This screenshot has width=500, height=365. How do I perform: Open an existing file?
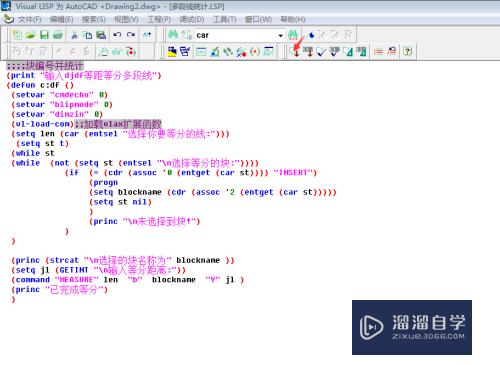[x=30, y=35]
